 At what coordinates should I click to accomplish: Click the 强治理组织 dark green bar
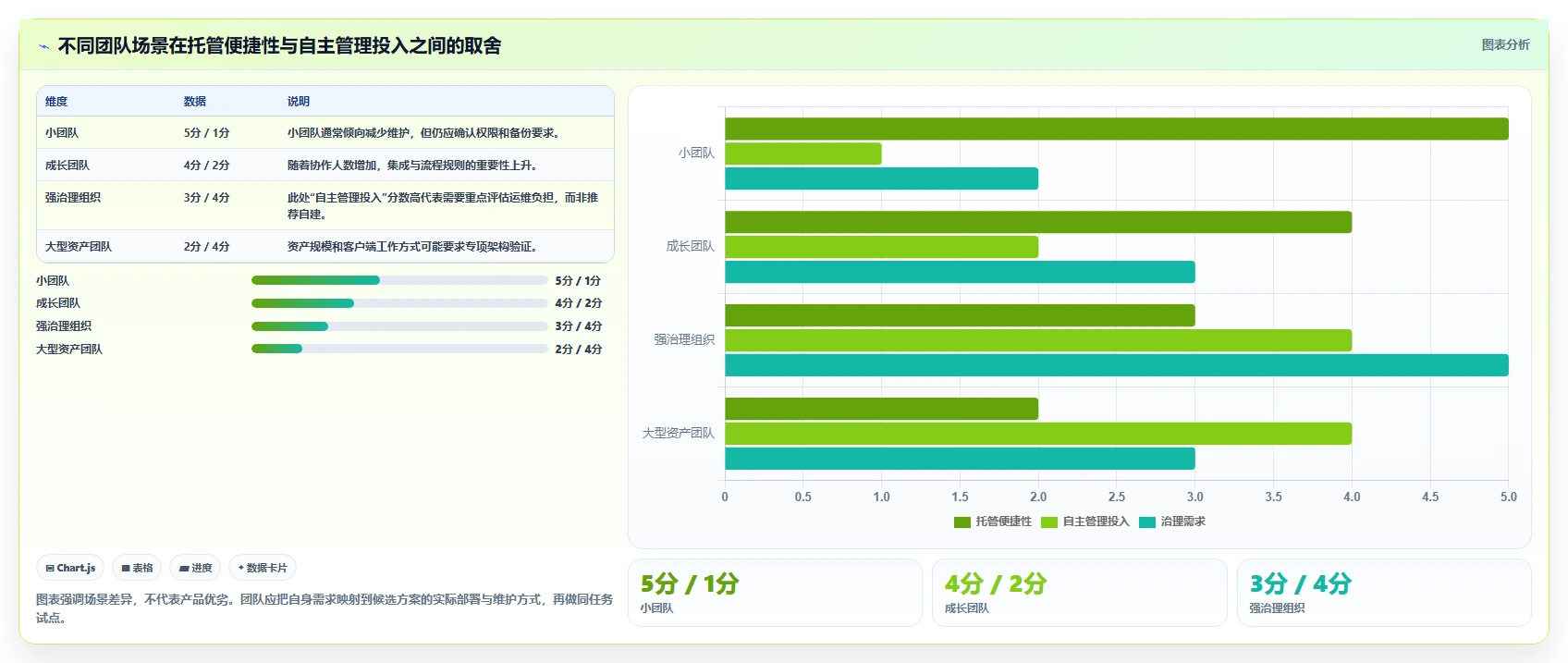960,315
